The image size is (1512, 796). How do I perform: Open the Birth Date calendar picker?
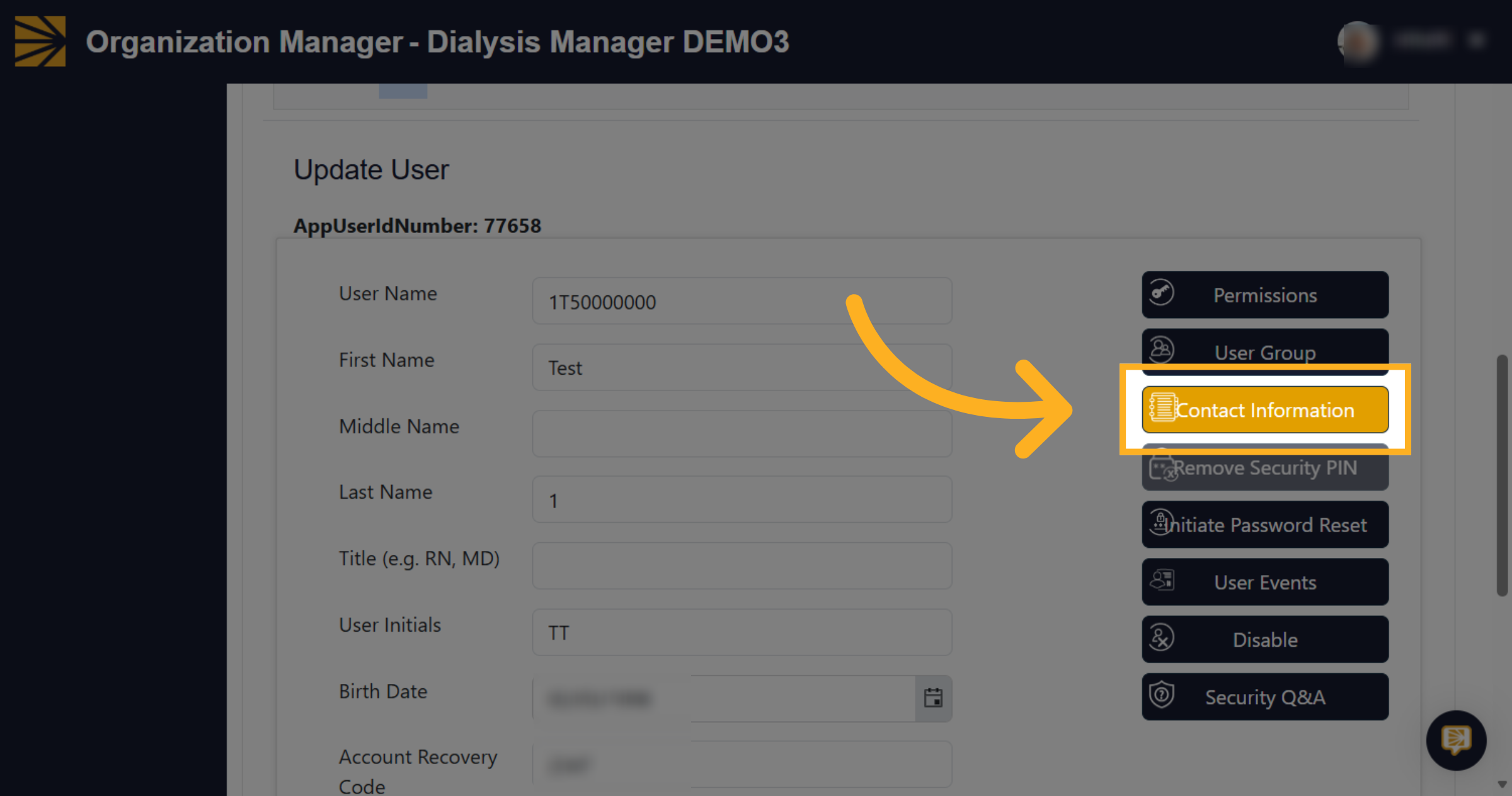pyautogui.click(x=933, y=698)
